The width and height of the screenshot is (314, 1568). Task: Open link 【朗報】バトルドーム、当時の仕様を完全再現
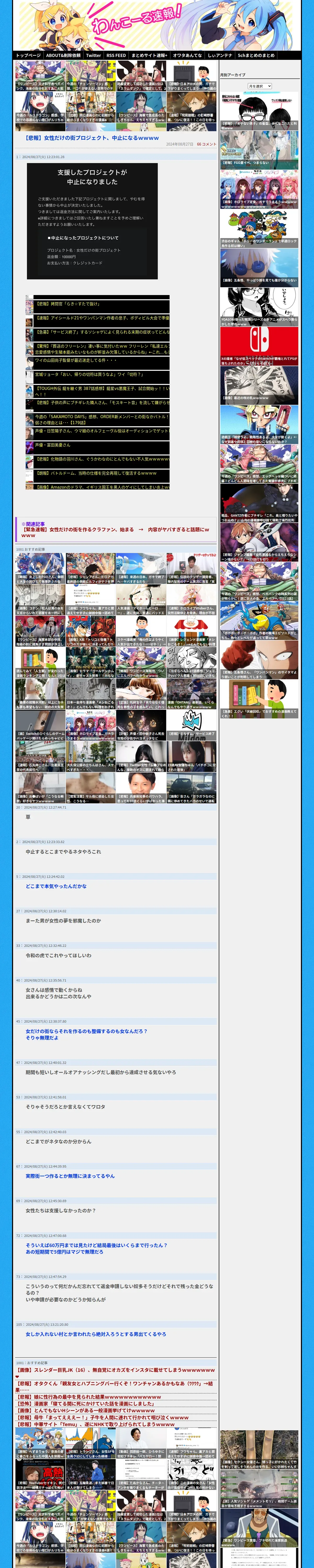(x=96, y=473)
